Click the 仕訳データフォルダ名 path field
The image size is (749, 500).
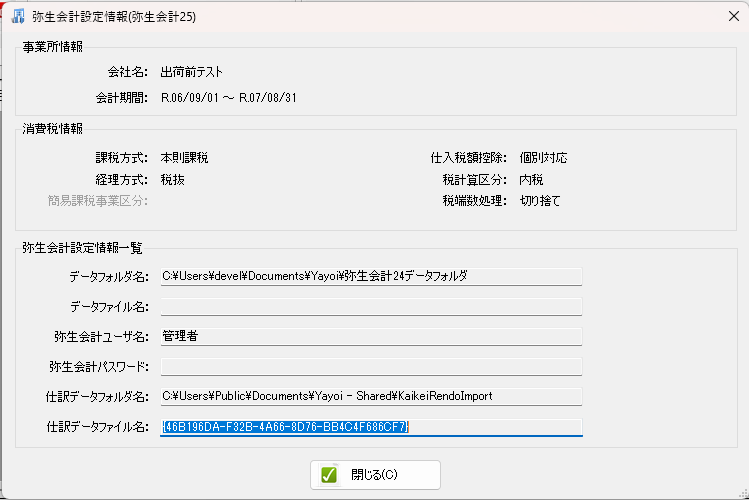(x=371, y=396)
